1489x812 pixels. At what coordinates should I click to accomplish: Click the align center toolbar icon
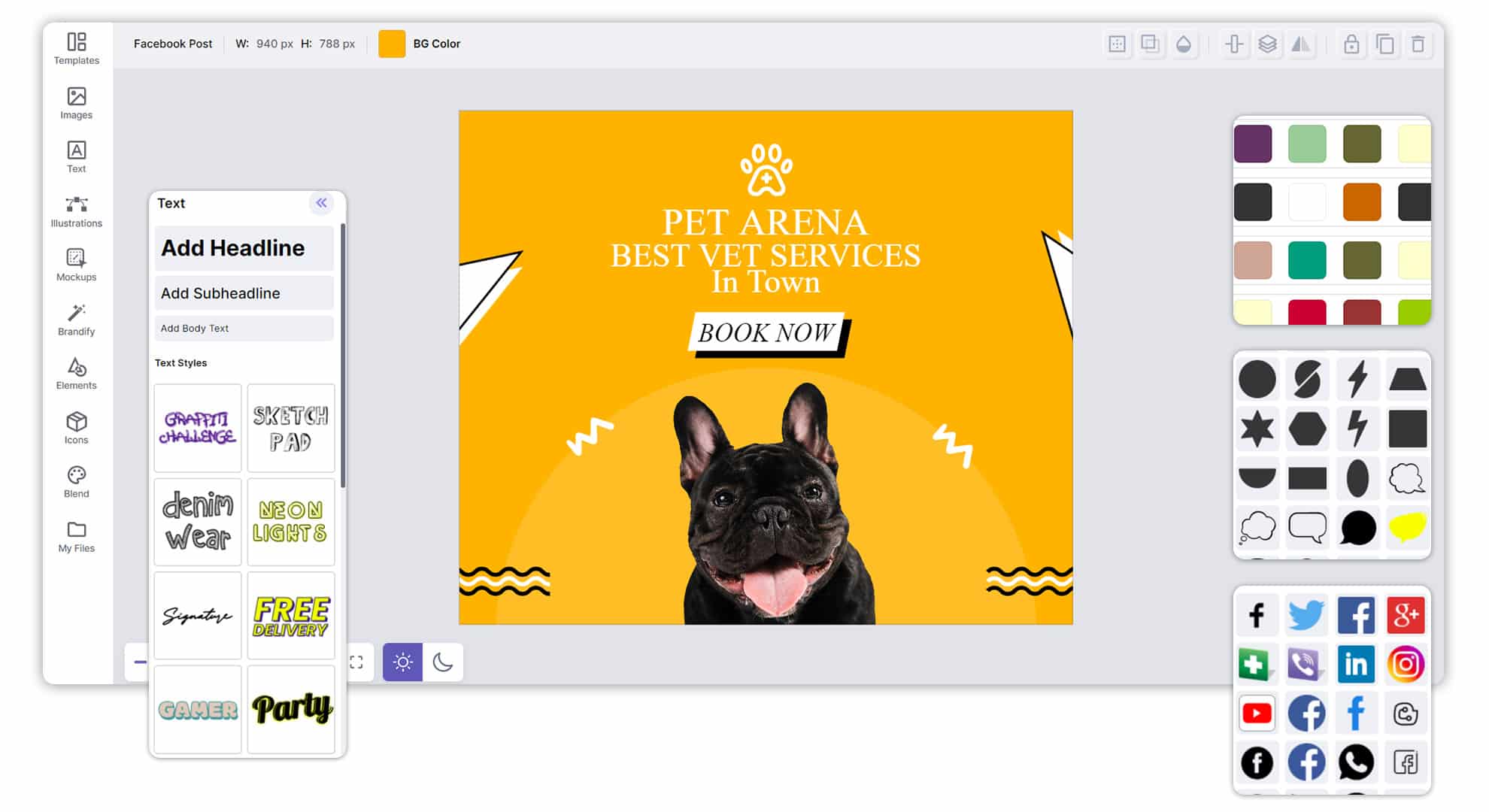[x=1233, y=44]
